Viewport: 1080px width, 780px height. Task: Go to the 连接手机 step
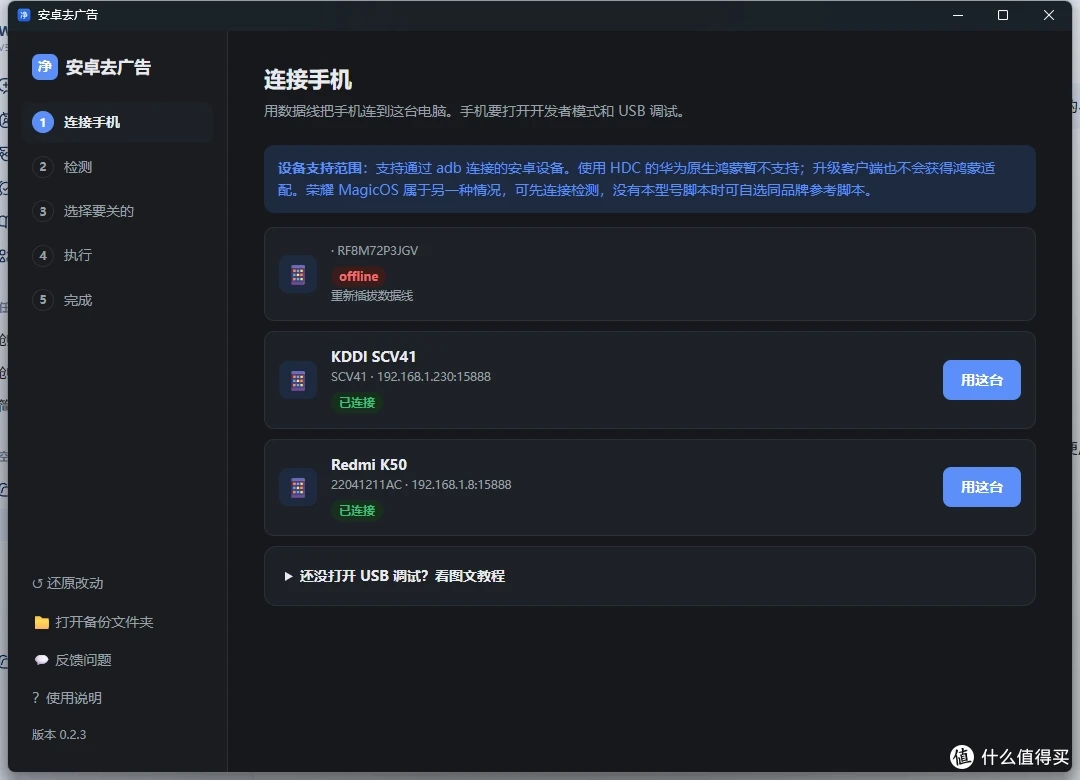pyautogui.click(x=118, y=122)
